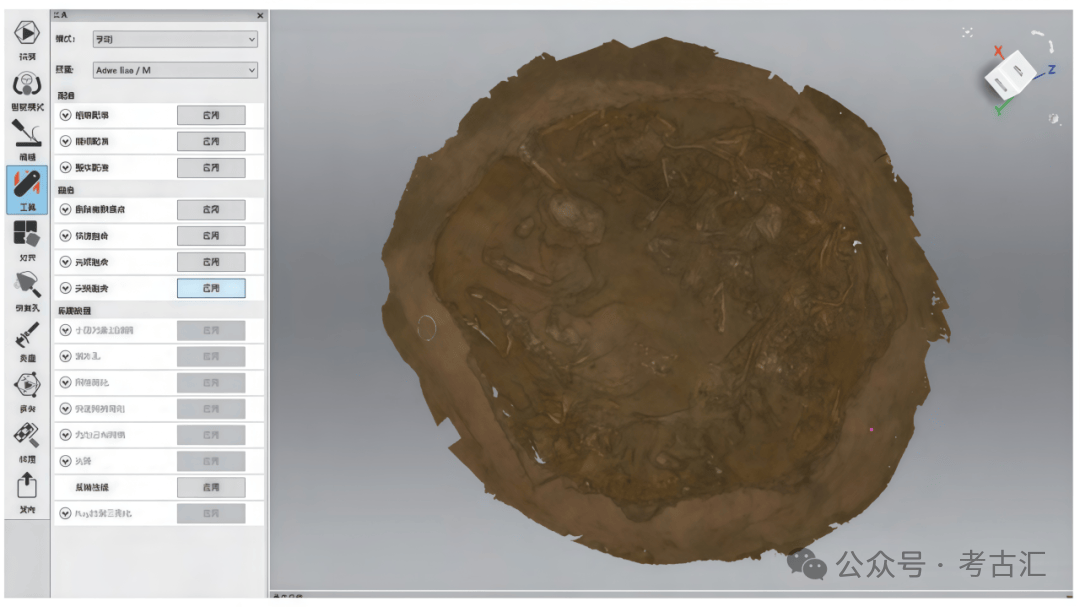
Task: Click the lower hexagon icon with corner nodes
Action: (26, 385)
